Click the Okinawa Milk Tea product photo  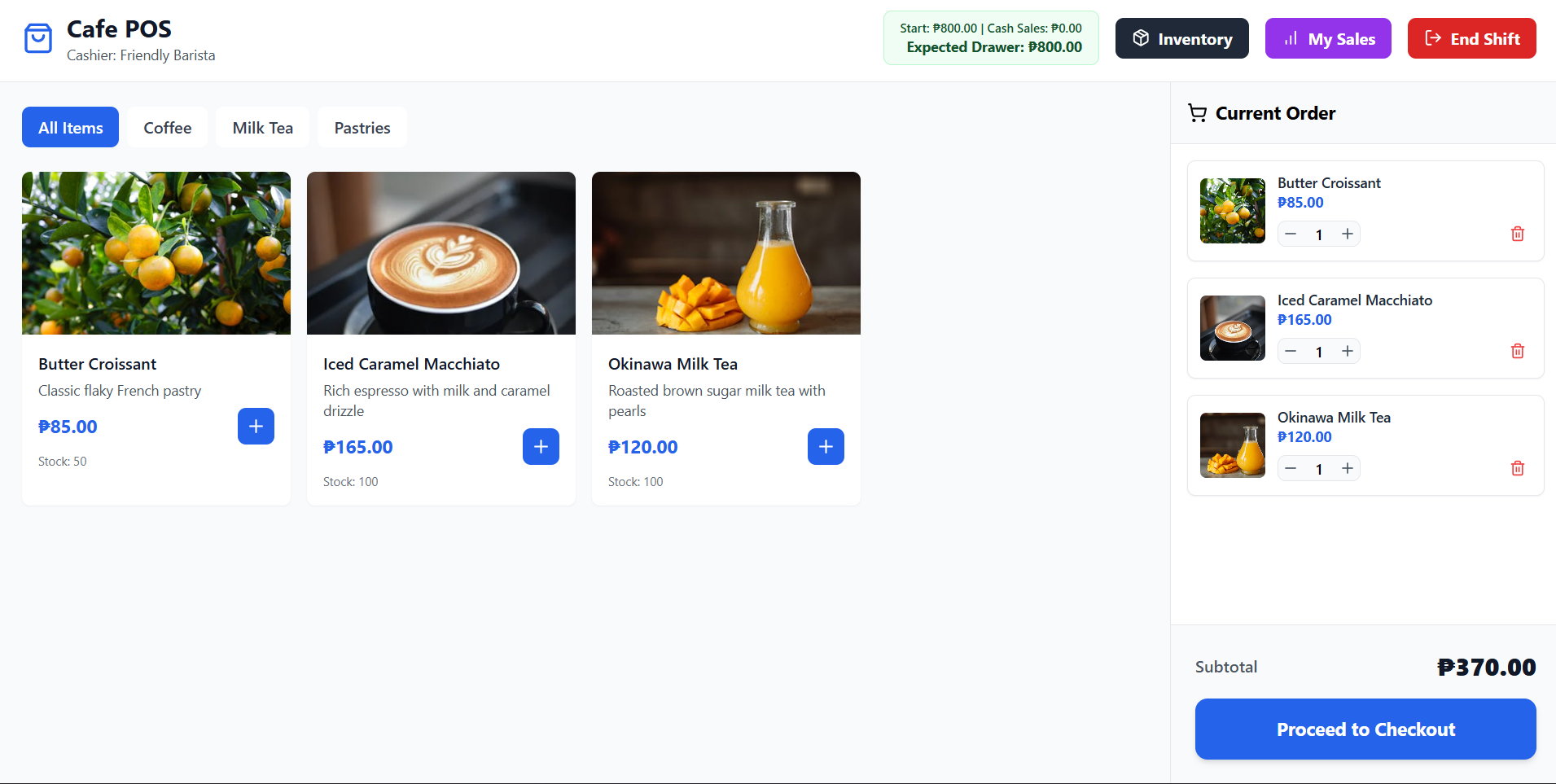[726, 253]
